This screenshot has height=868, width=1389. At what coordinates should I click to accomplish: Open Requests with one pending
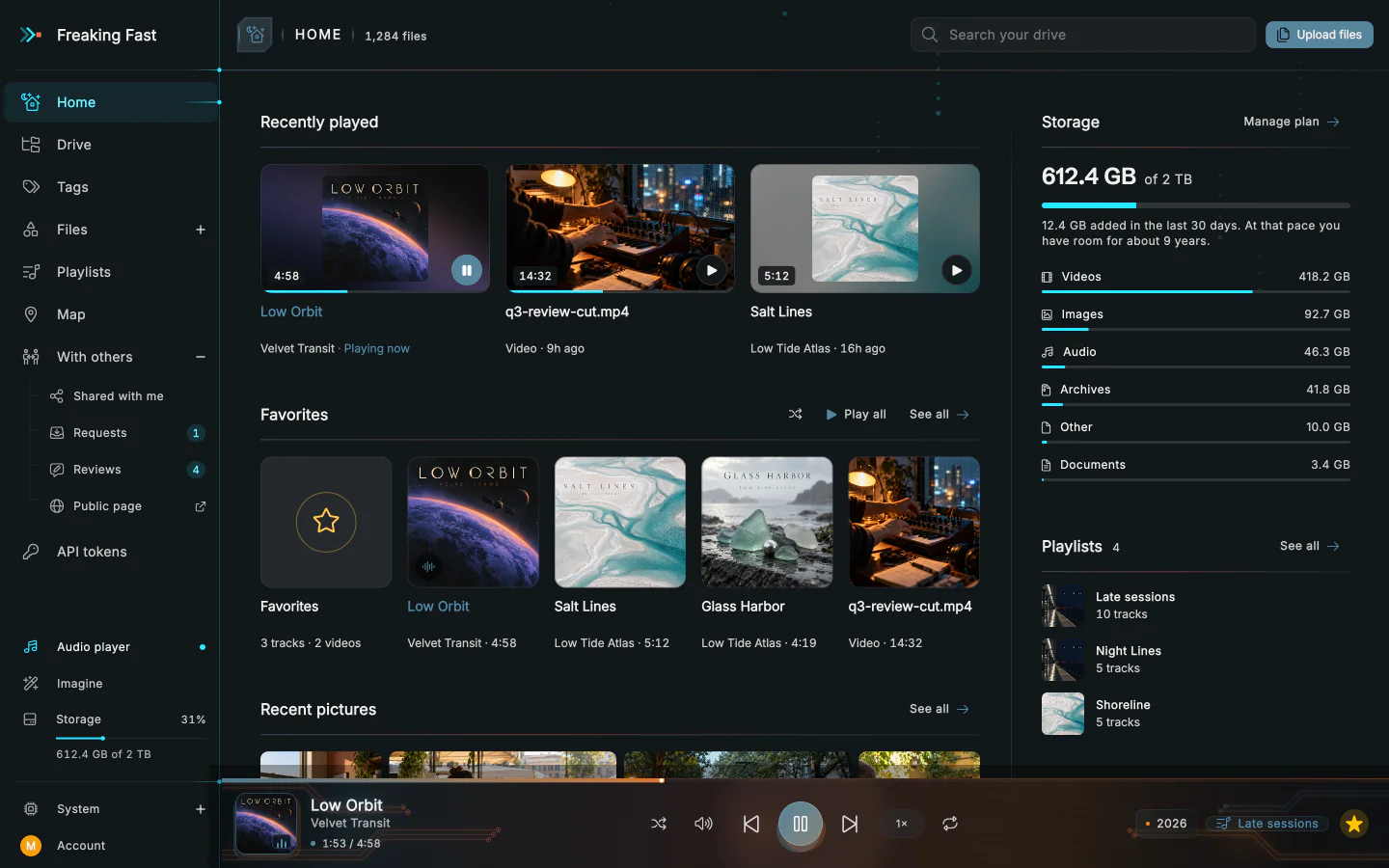127,433
